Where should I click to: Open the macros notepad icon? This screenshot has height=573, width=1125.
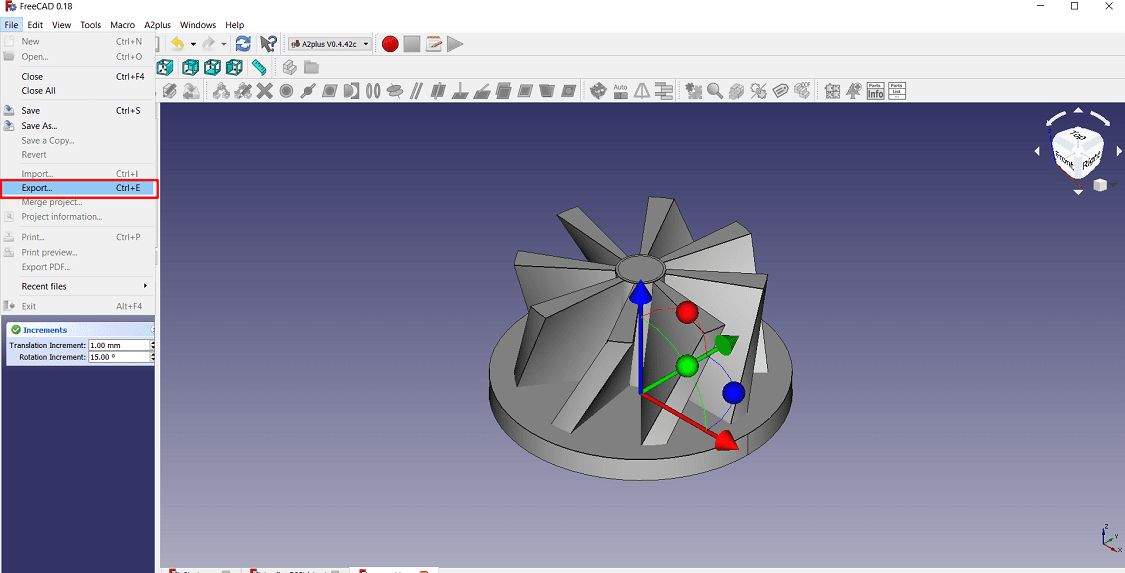tap(433, 44)
